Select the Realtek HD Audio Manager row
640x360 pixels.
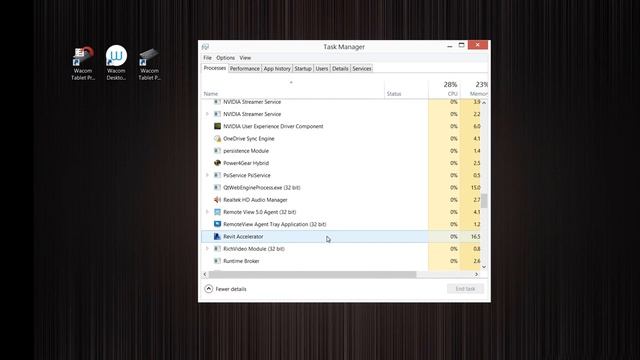coord(341,200)
